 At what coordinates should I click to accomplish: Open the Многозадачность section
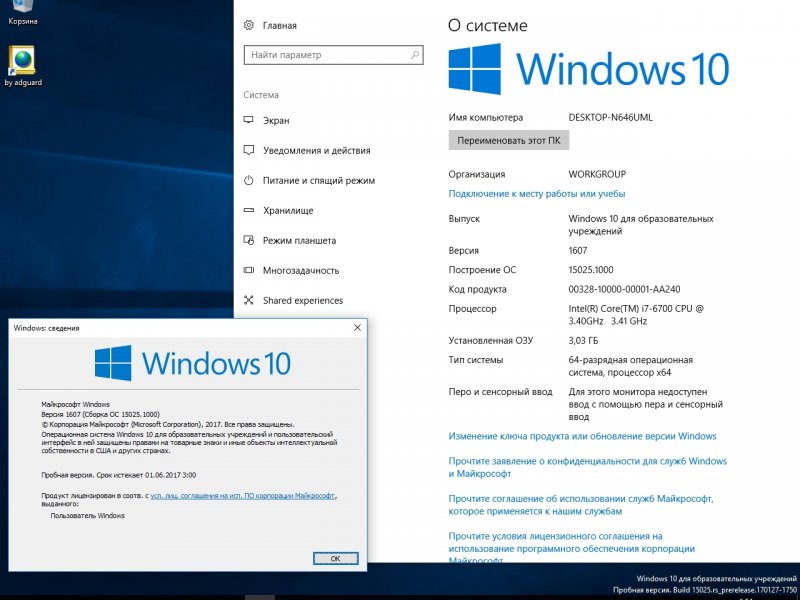point(301,270)
